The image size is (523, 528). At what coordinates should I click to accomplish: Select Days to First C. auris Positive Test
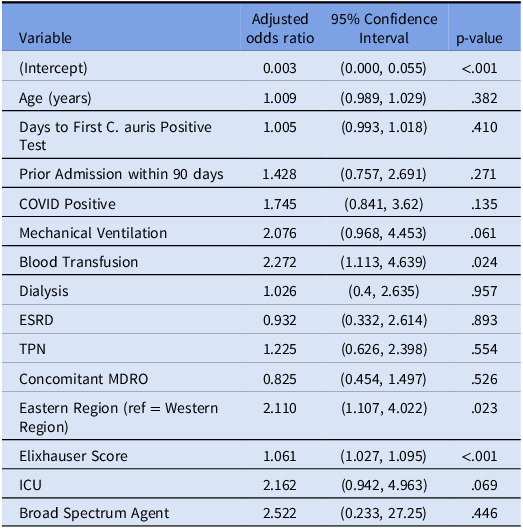(x=115, y=136)
